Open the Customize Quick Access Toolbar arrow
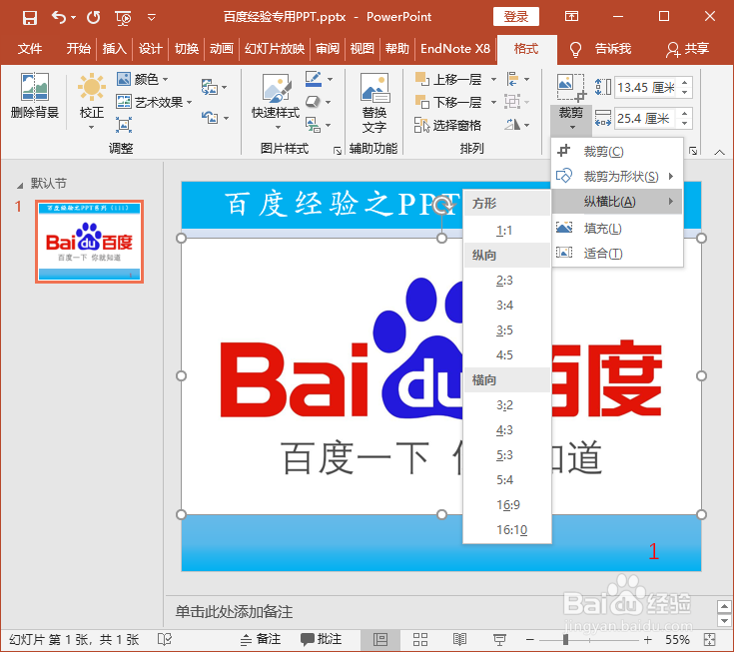 (152, 18)
